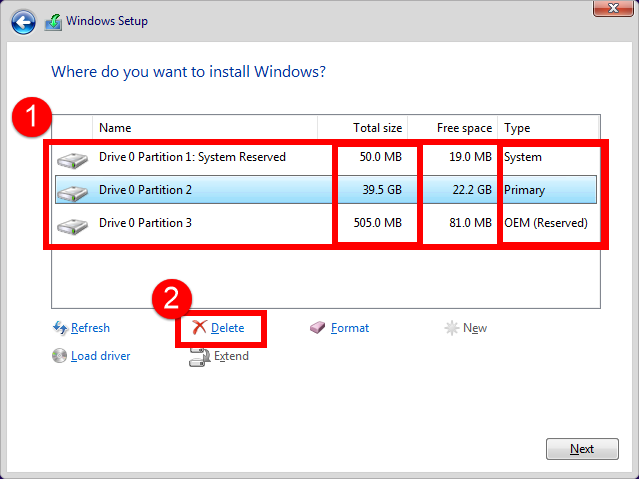Viewport: 639px width, 479px height.
Task: Click the Format eraser icon
Action: (x=318, y=328)
